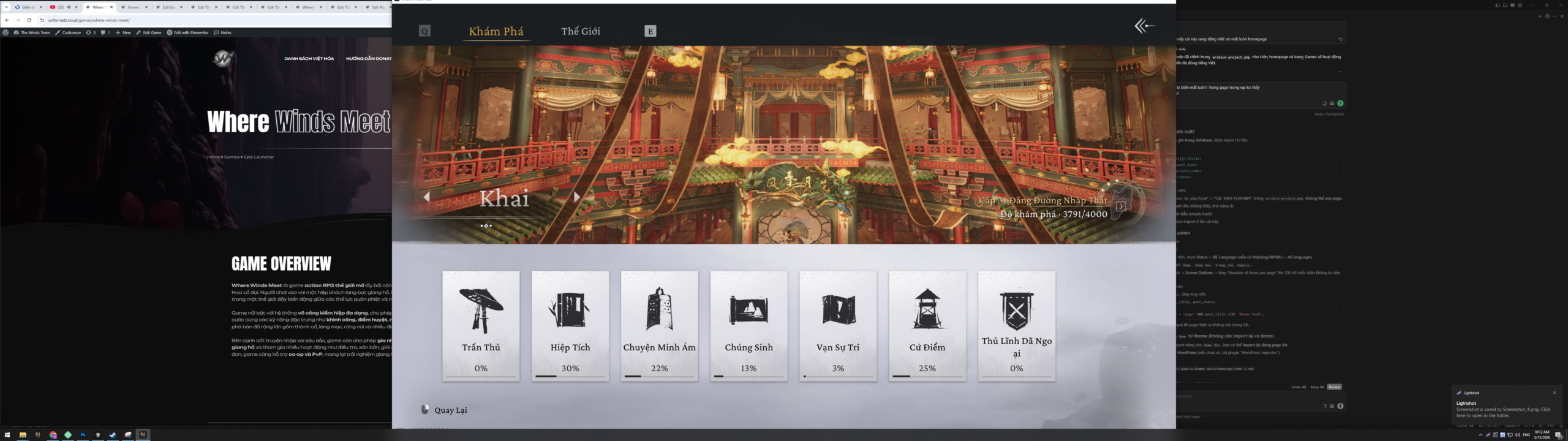Open the Thủ Lĩnh Dã Ngoại banner card
Viewport: 1568px width, 441px height.
(1016, 326)
